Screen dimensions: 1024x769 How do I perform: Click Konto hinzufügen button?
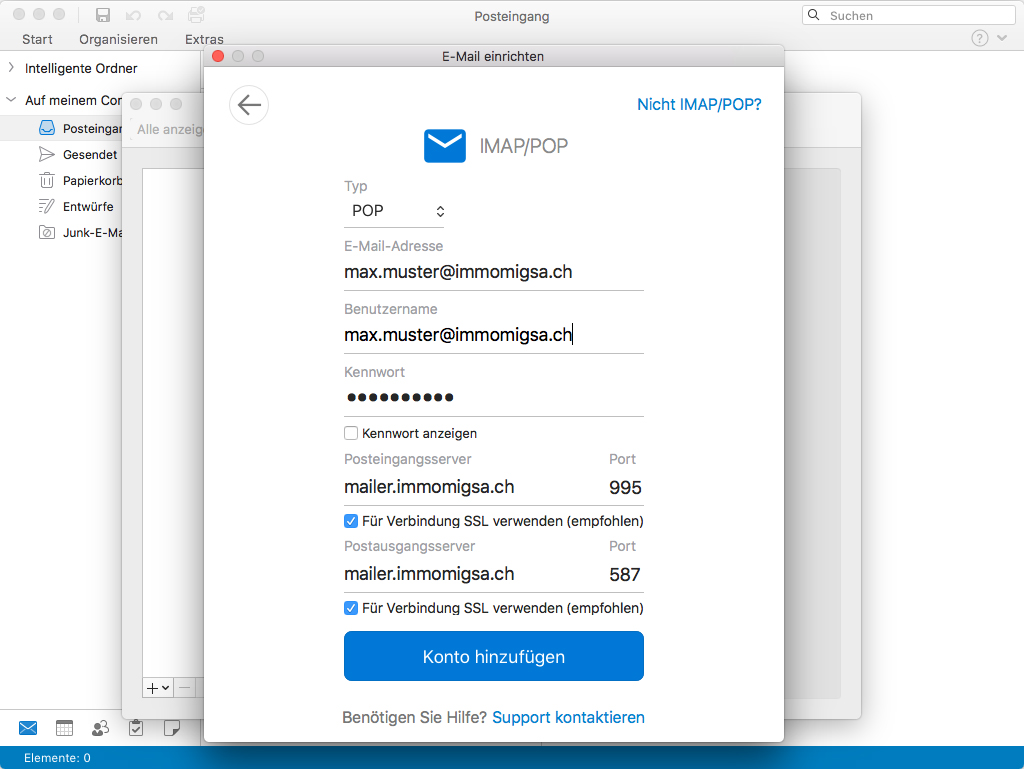[494, 656]
